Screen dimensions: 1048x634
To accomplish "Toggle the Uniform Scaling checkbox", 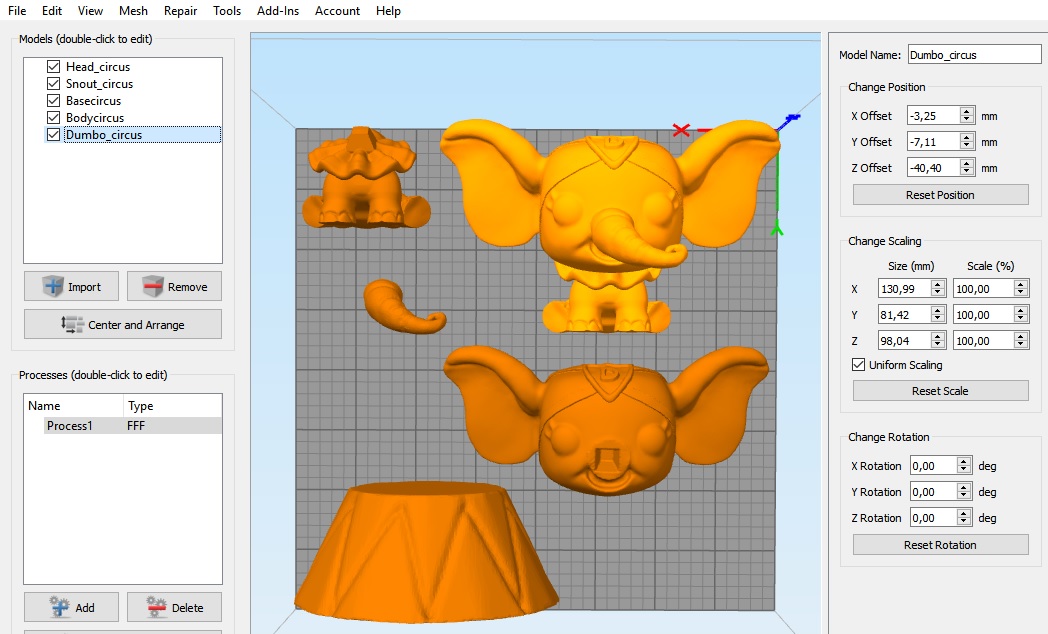I will click(x=859, y=365).
